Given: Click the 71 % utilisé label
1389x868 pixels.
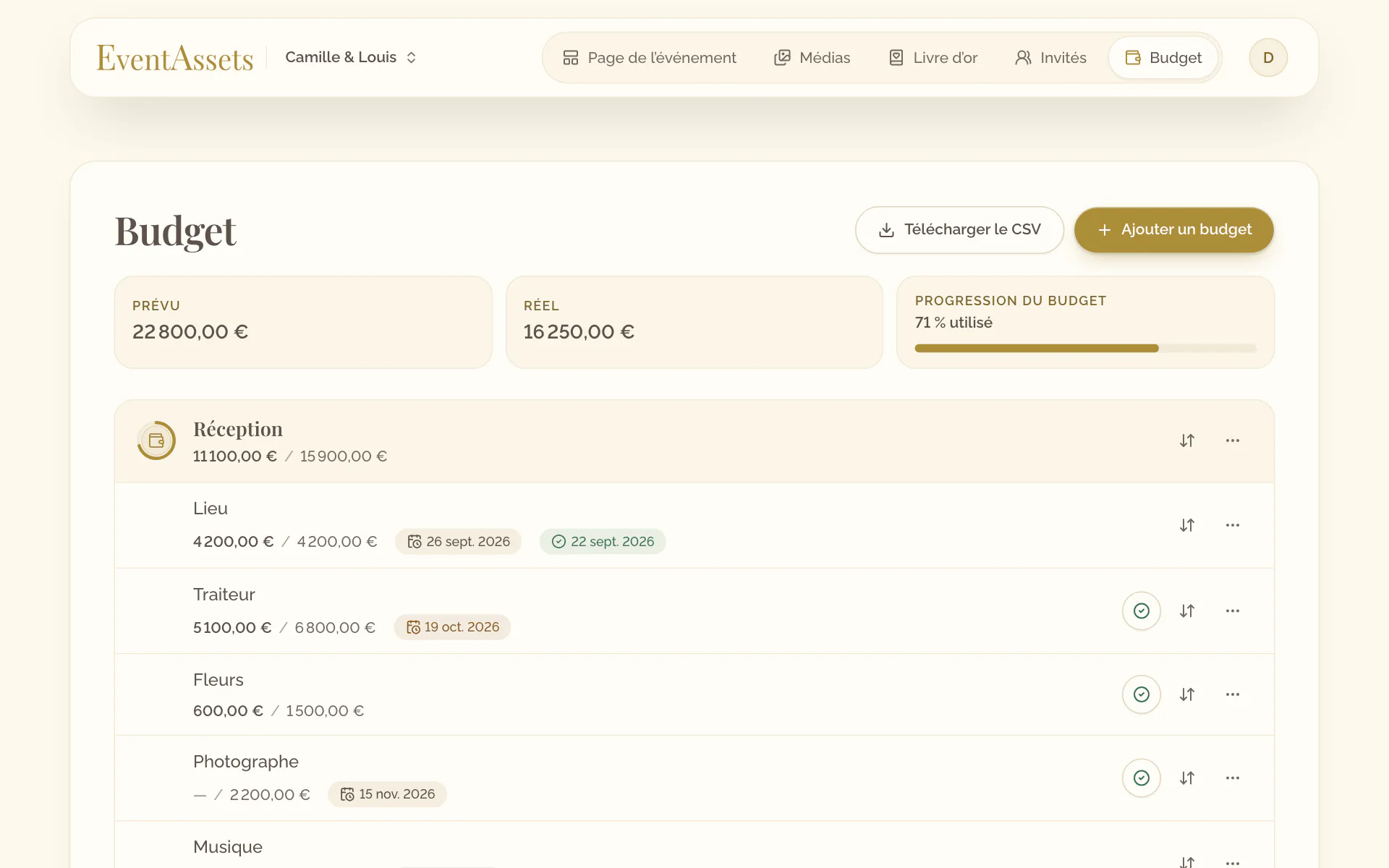Looking at the screenshot, I should click(953, 323).
